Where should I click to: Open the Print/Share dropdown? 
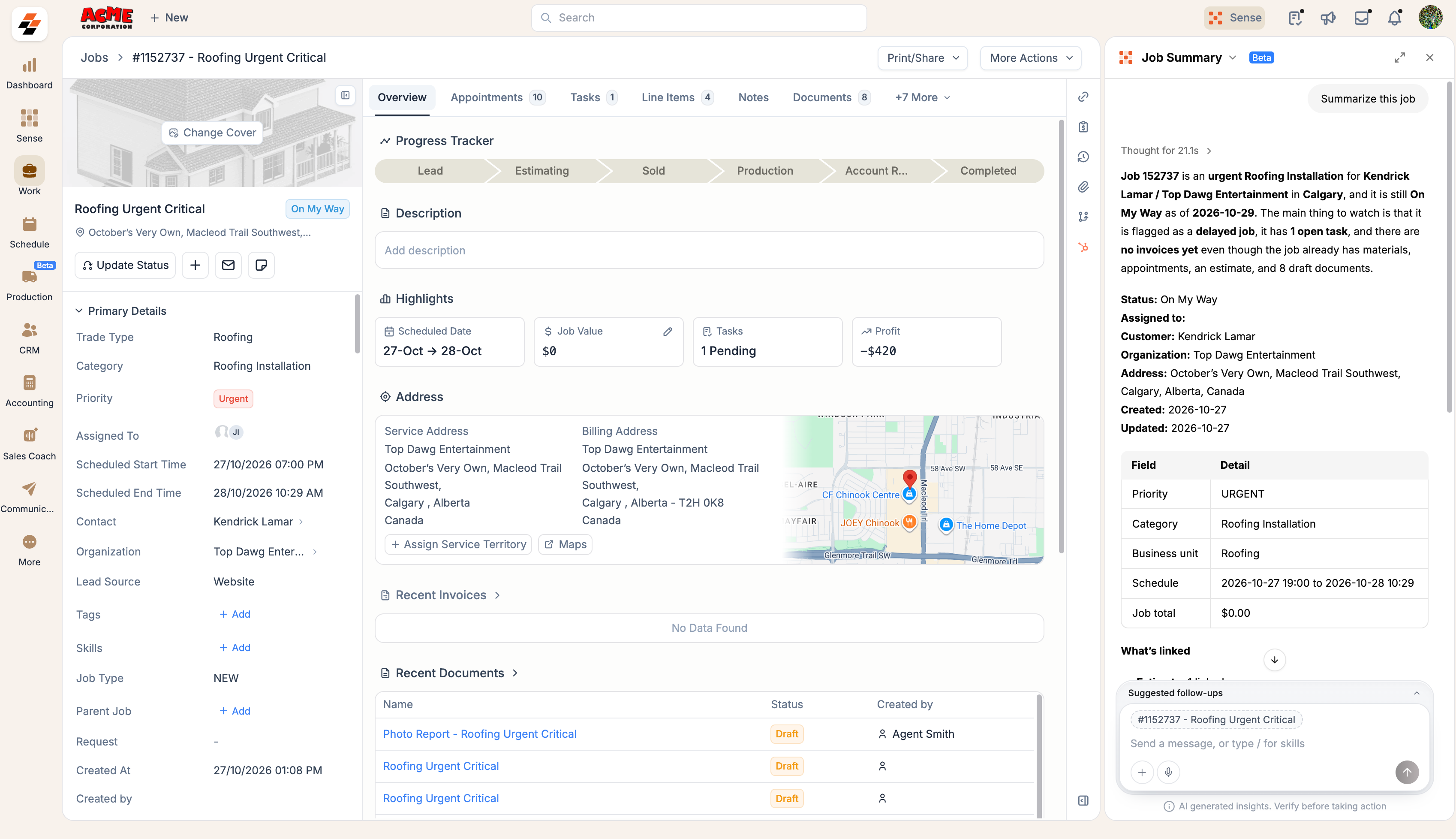coord(922,57)
